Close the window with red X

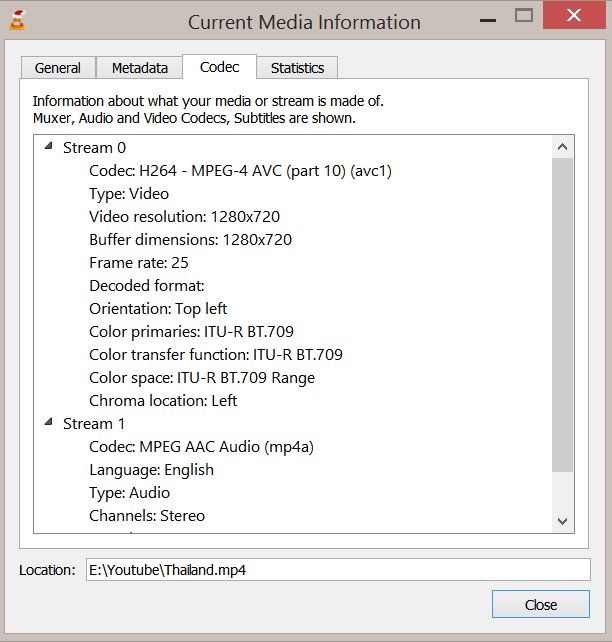point(574,16)
